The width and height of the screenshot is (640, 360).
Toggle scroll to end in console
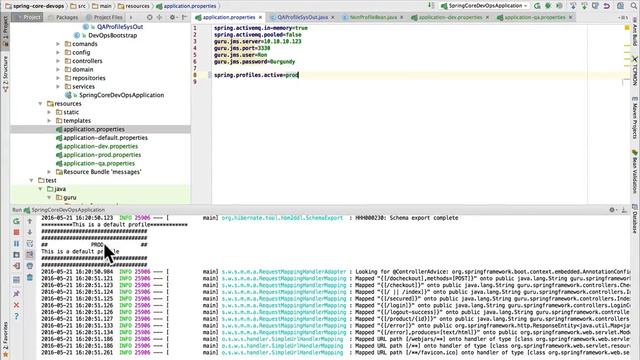(x=30, y=255)
